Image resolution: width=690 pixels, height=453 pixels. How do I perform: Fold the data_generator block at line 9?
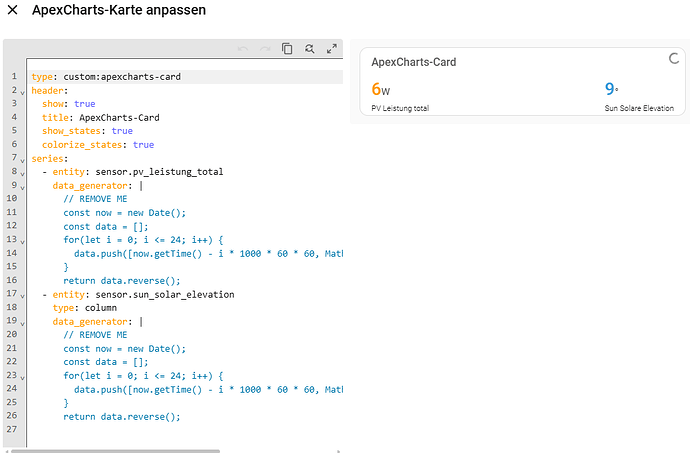point(22,188)
